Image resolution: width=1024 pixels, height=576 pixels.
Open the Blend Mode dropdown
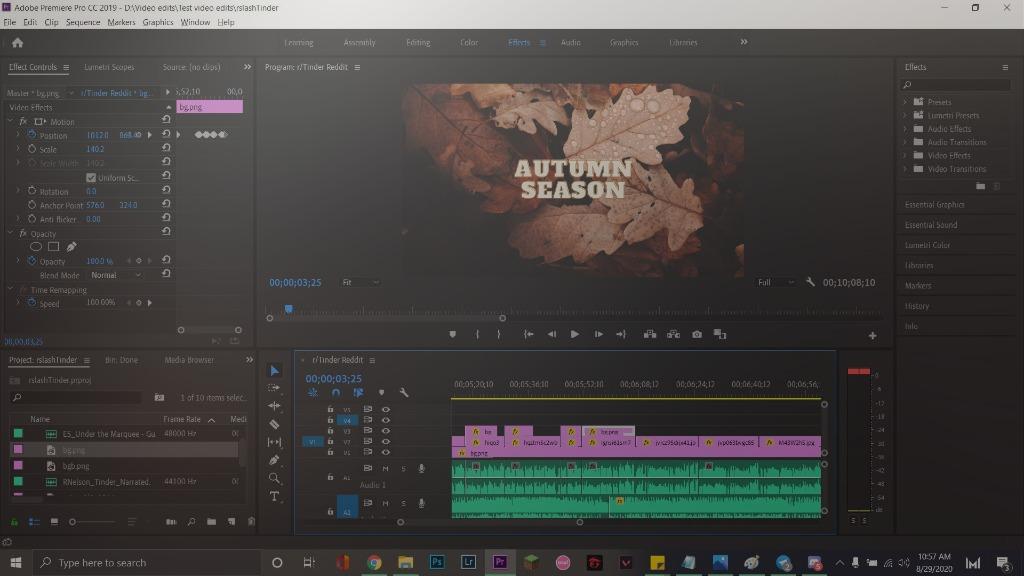pos(116,275)
